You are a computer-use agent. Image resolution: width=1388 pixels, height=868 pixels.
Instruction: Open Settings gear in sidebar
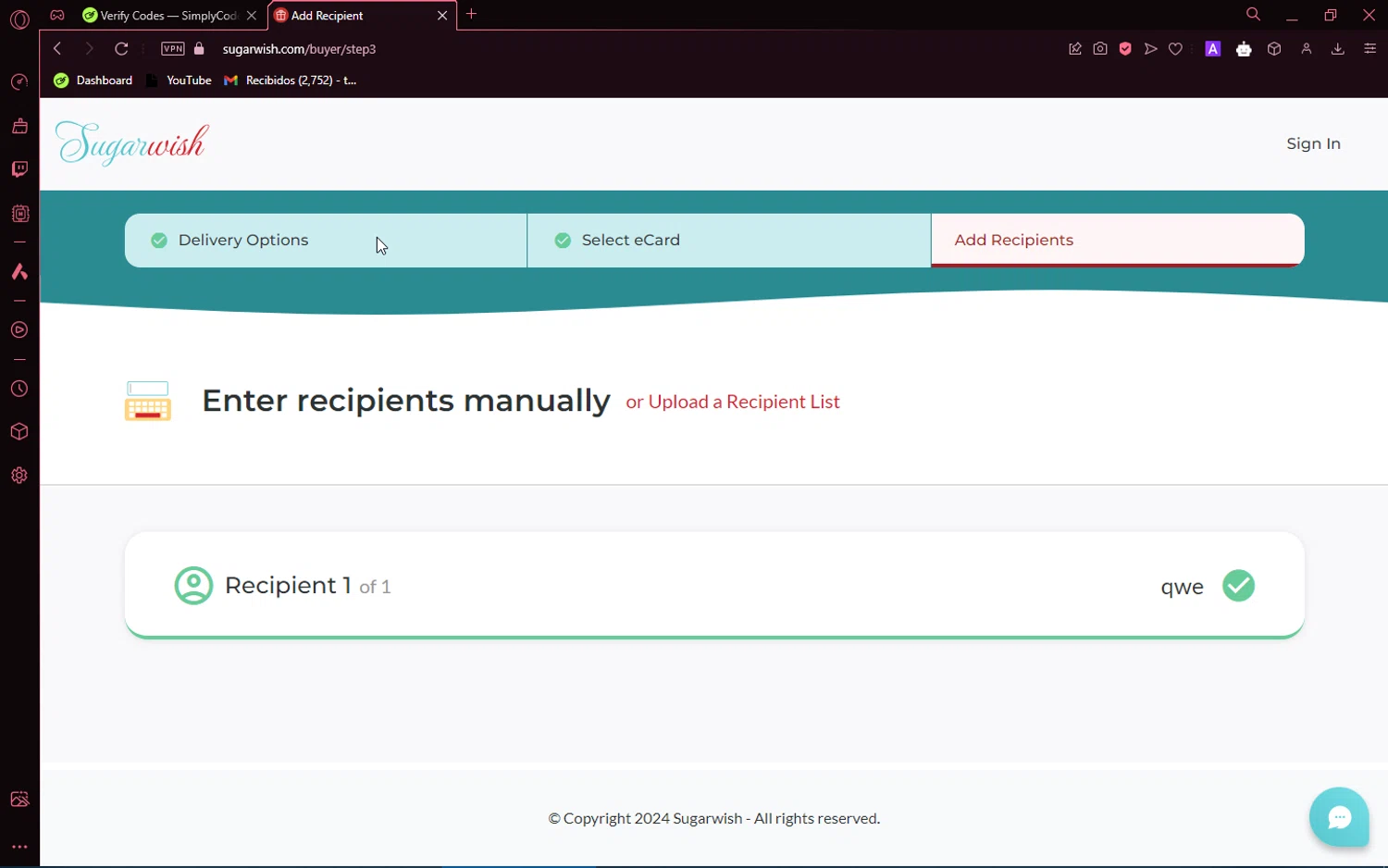[19, 476]
